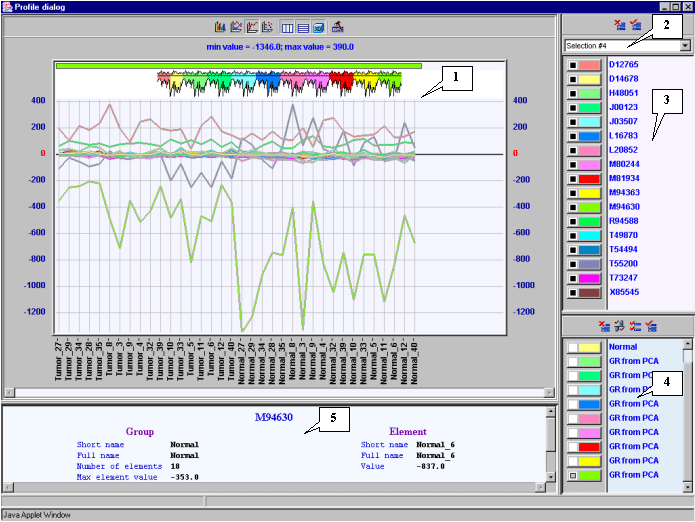This screenshot has width=695, height=522.
Task: Click uncheck-all icon above the gene list
Action: click(620, 25)
